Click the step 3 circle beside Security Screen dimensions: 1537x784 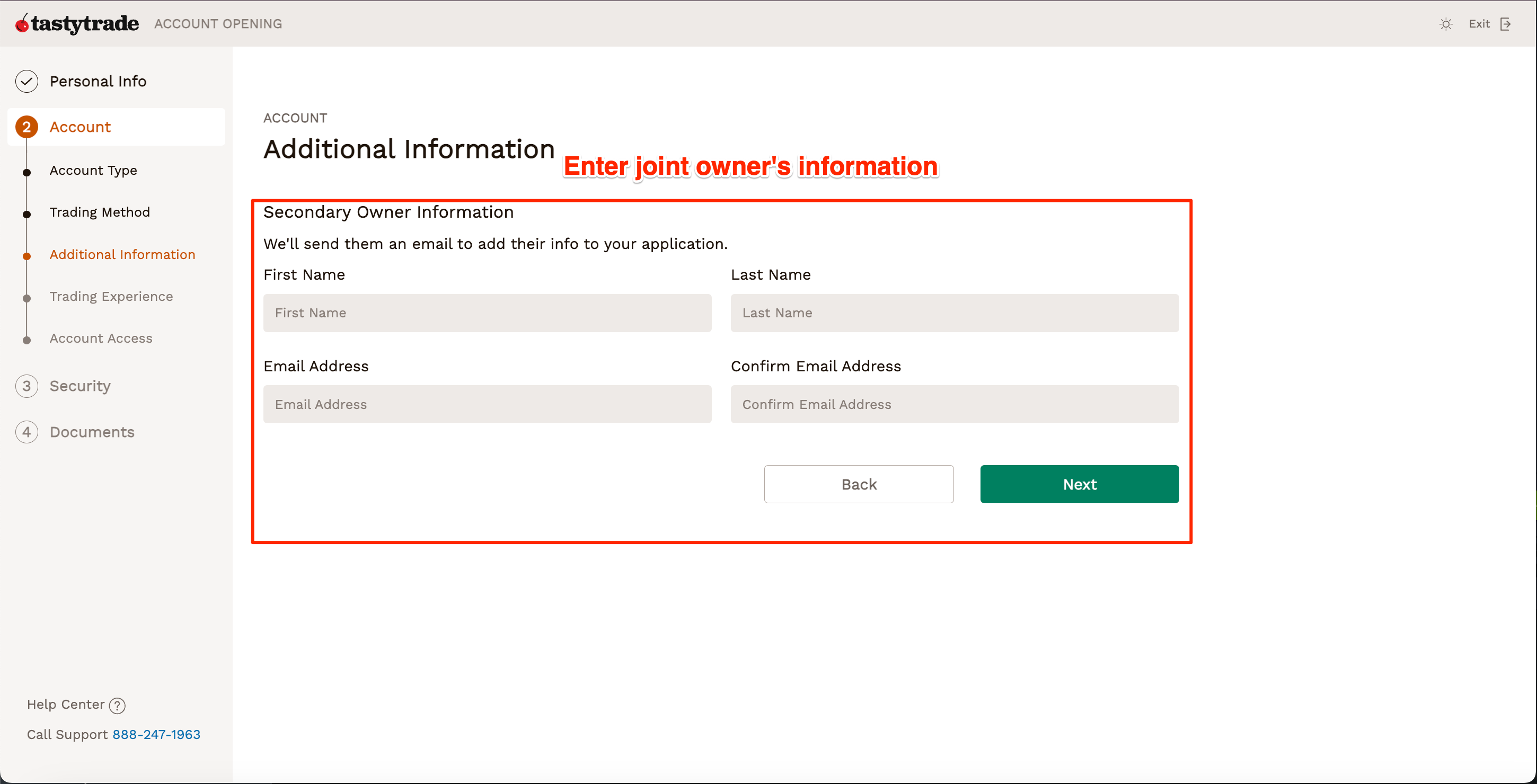click(x=27, y=386)
